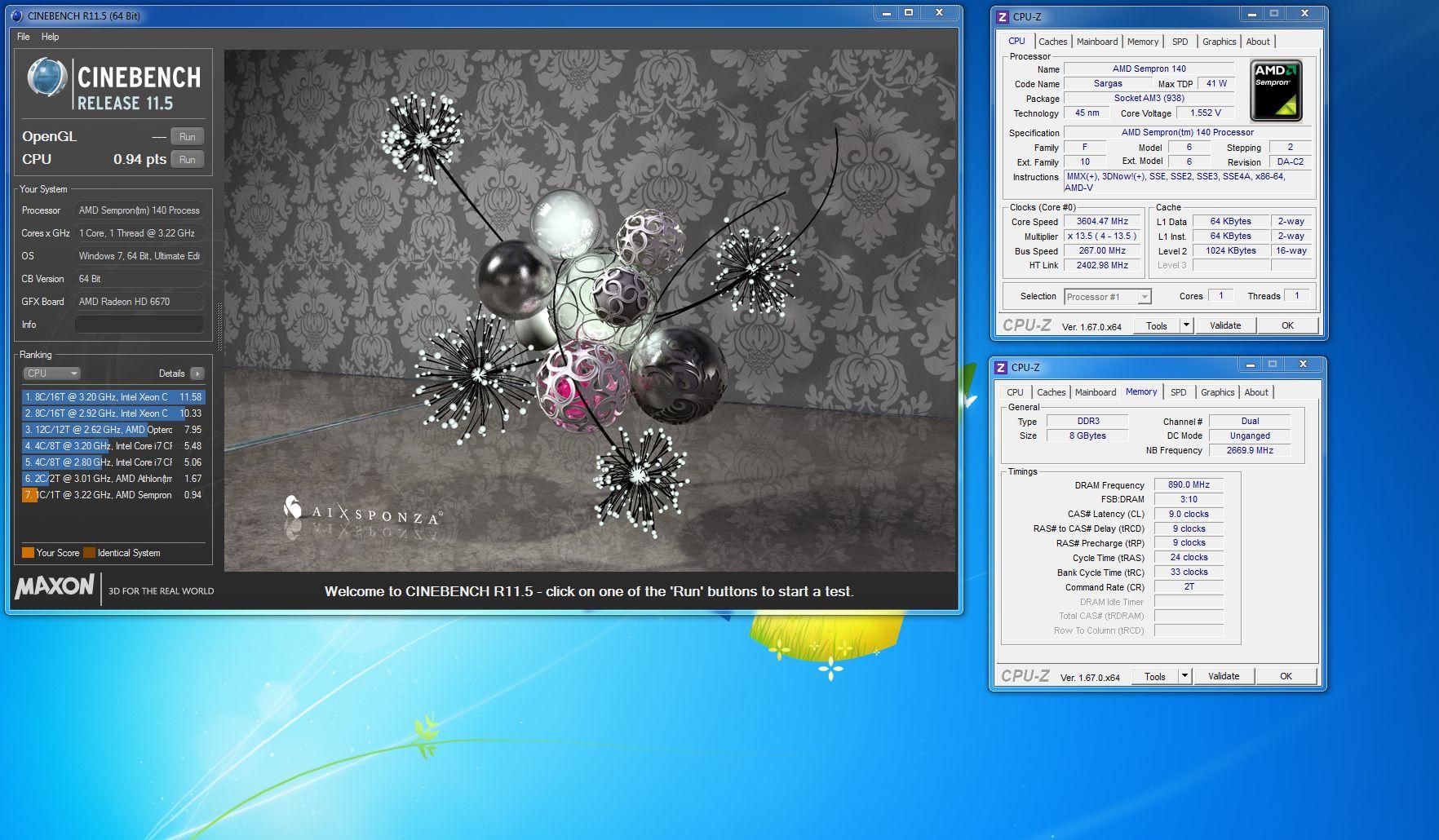Viewport: 1439px width, 840px height.
Task: Click OK in upper CPU-Z window
Action: [x=1287, y=325]
